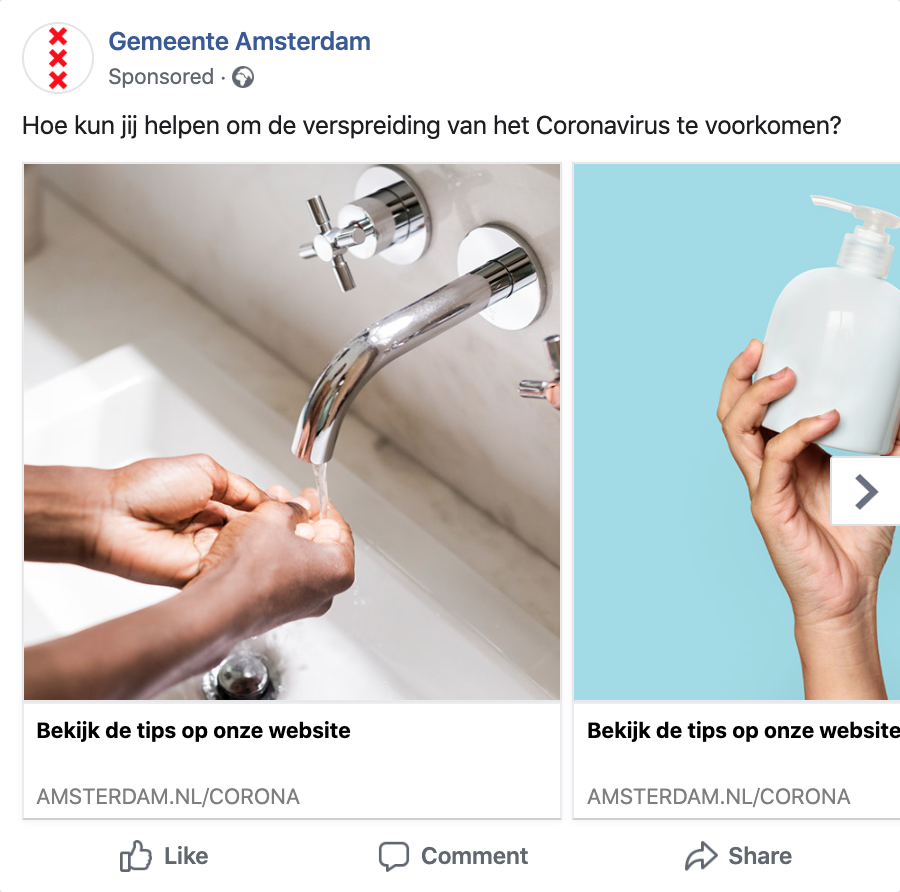Click first card headline 'Bekijk de tips op onze website'
The width and height of the screenshot is (900, 892).
click(193, 730)
